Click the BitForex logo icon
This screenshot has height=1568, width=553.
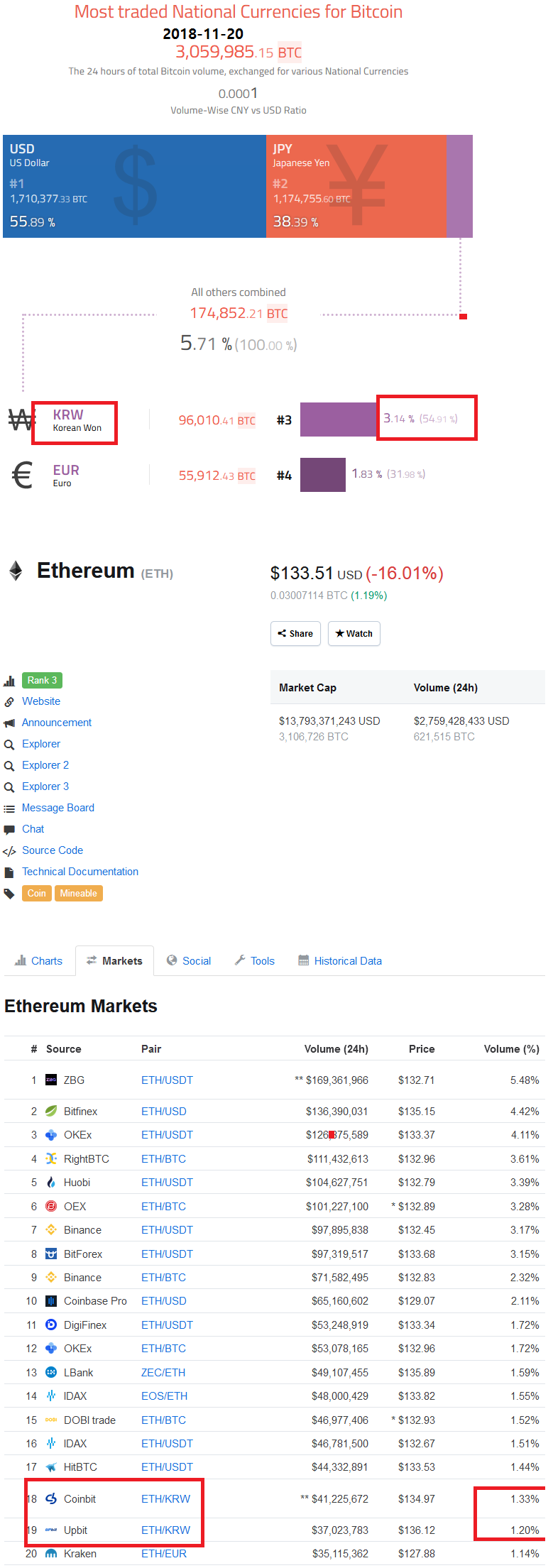(x=51, y=1254)
